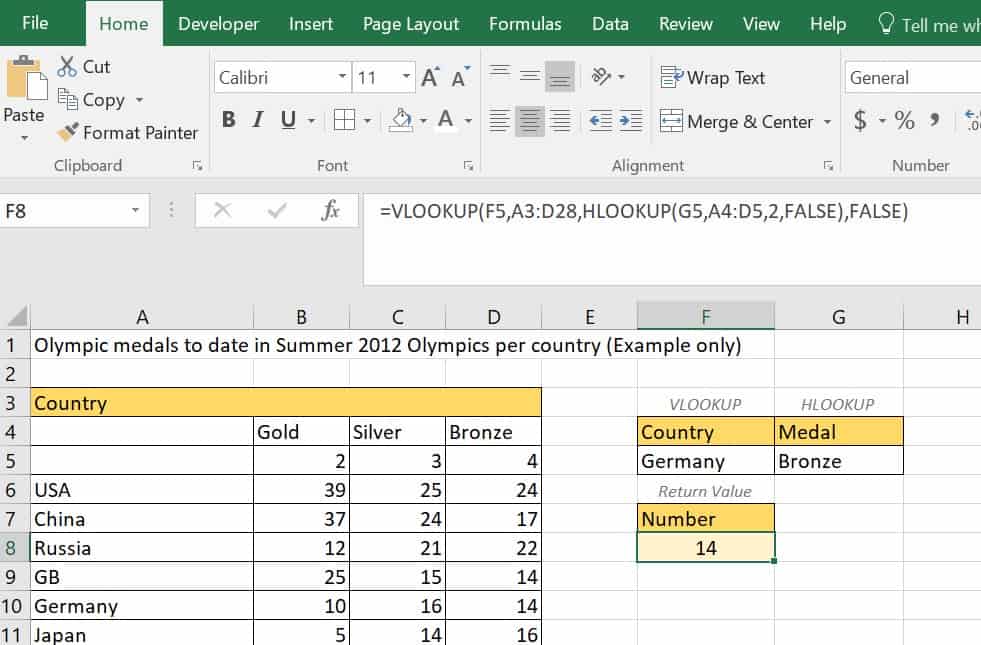
Task: Switch to Insert tab
Action: (311, 24)
